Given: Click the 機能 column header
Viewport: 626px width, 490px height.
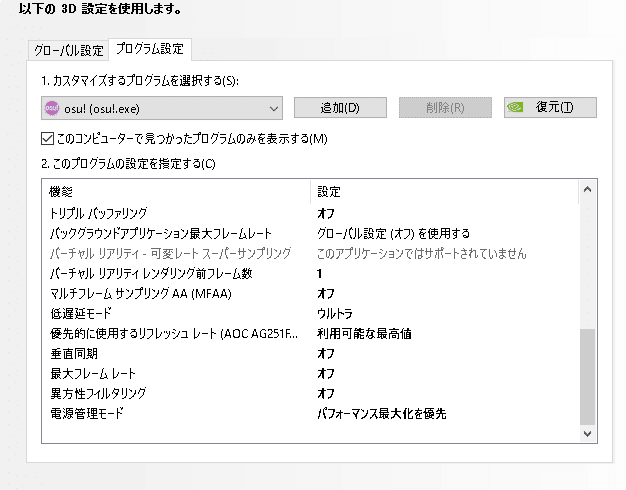Looking at the screenshot, I should [176, 192].
